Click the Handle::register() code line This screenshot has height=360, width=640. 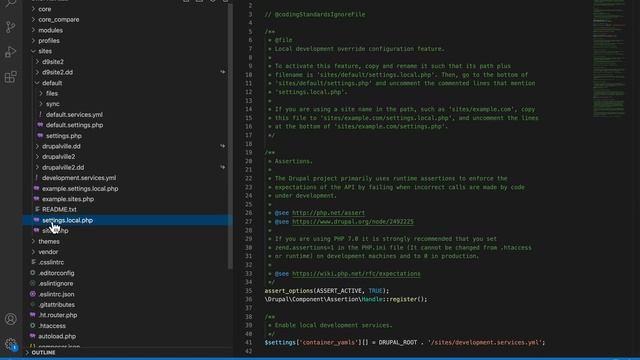pos(346,299)
